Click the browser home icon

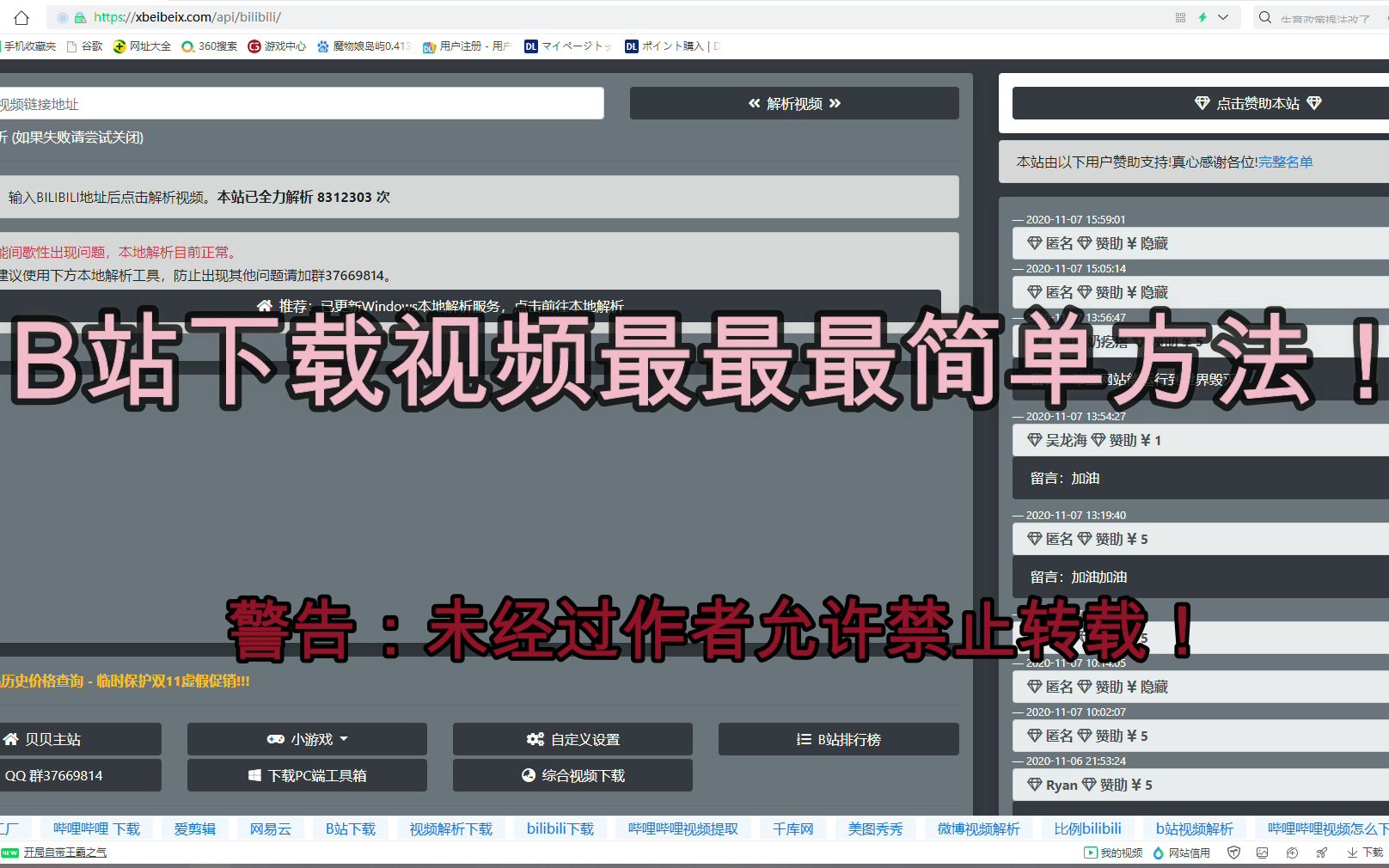pos(21,17)
